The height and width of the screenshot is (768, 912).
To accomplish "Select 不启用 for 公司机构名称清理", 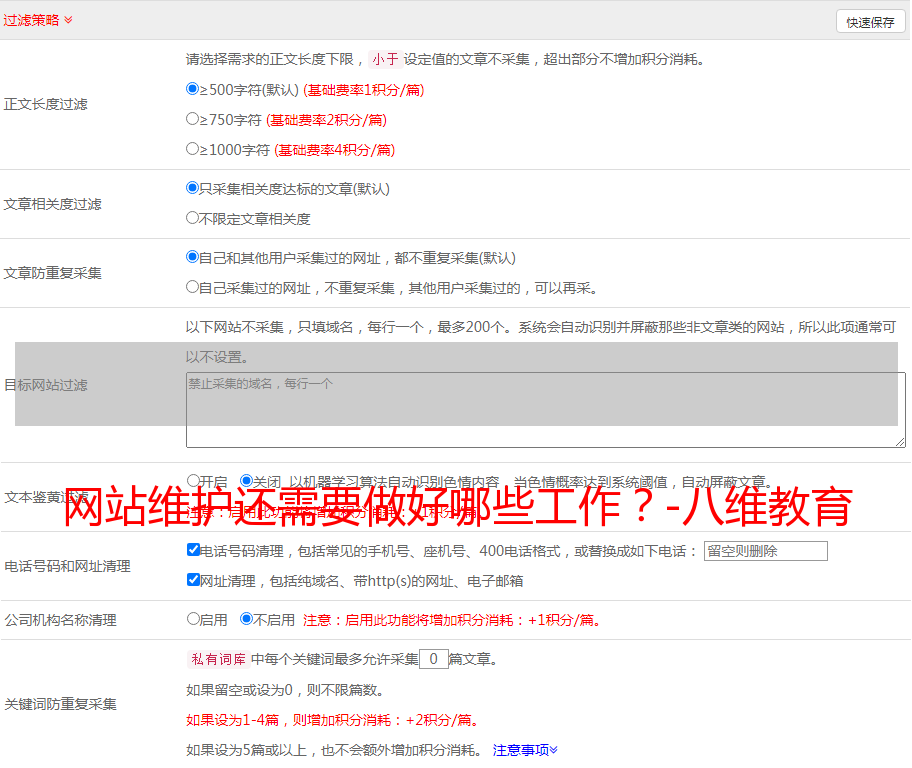I will tap(246, 619).
